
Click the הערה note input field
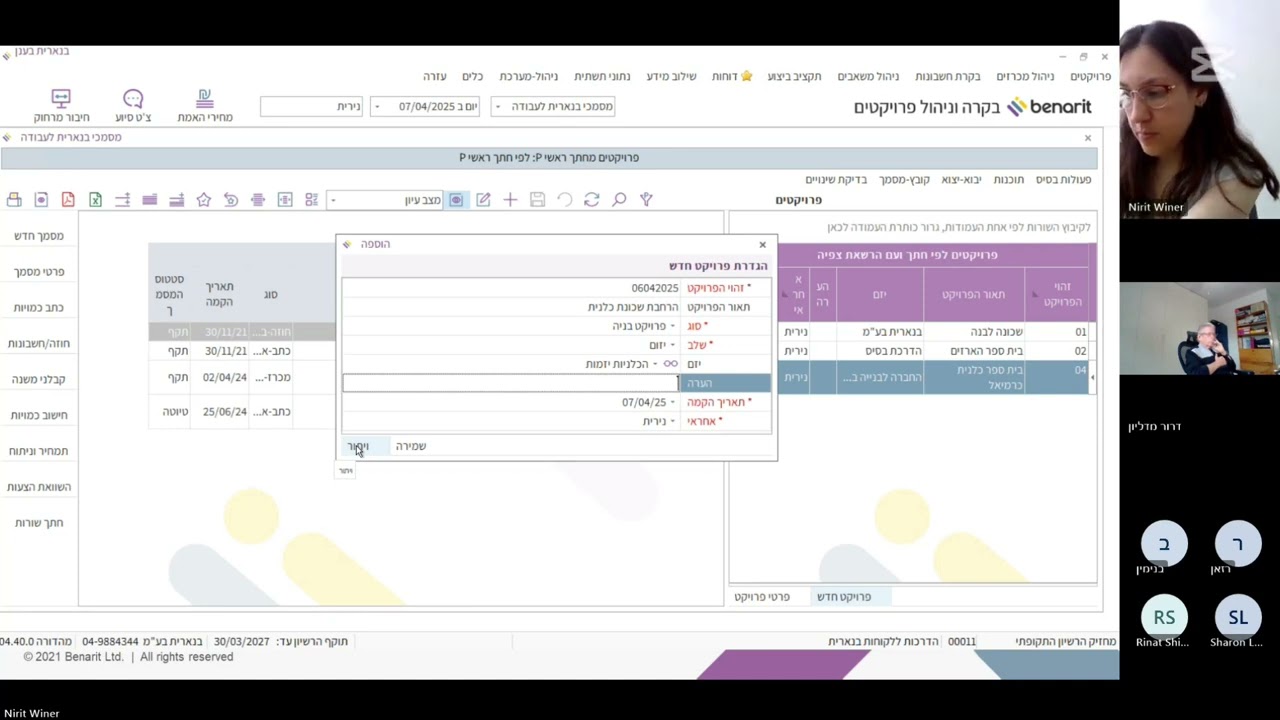pos(511,383)
